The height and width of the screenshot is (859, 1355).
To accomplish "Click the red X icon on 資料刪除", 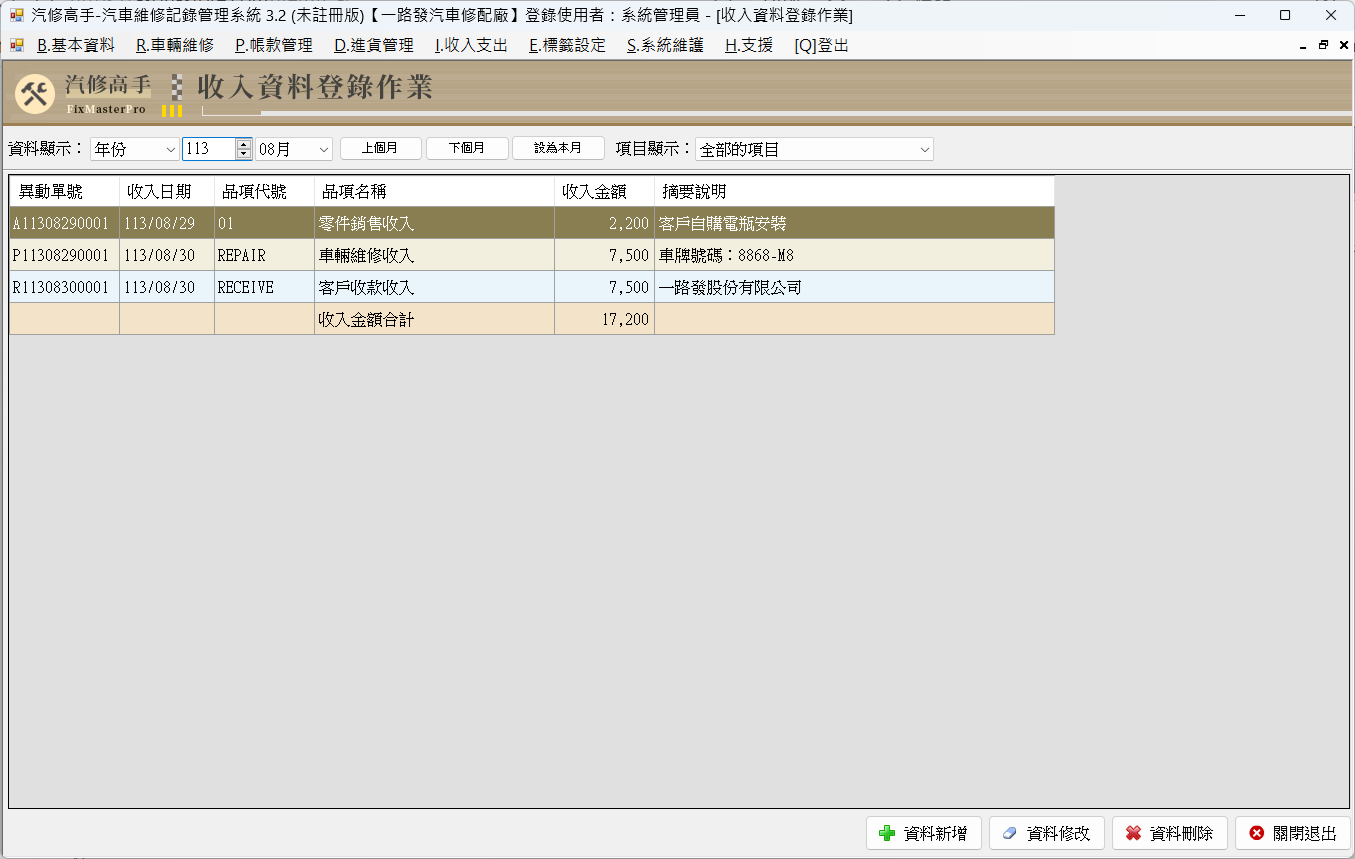I will click(1133, 833).
